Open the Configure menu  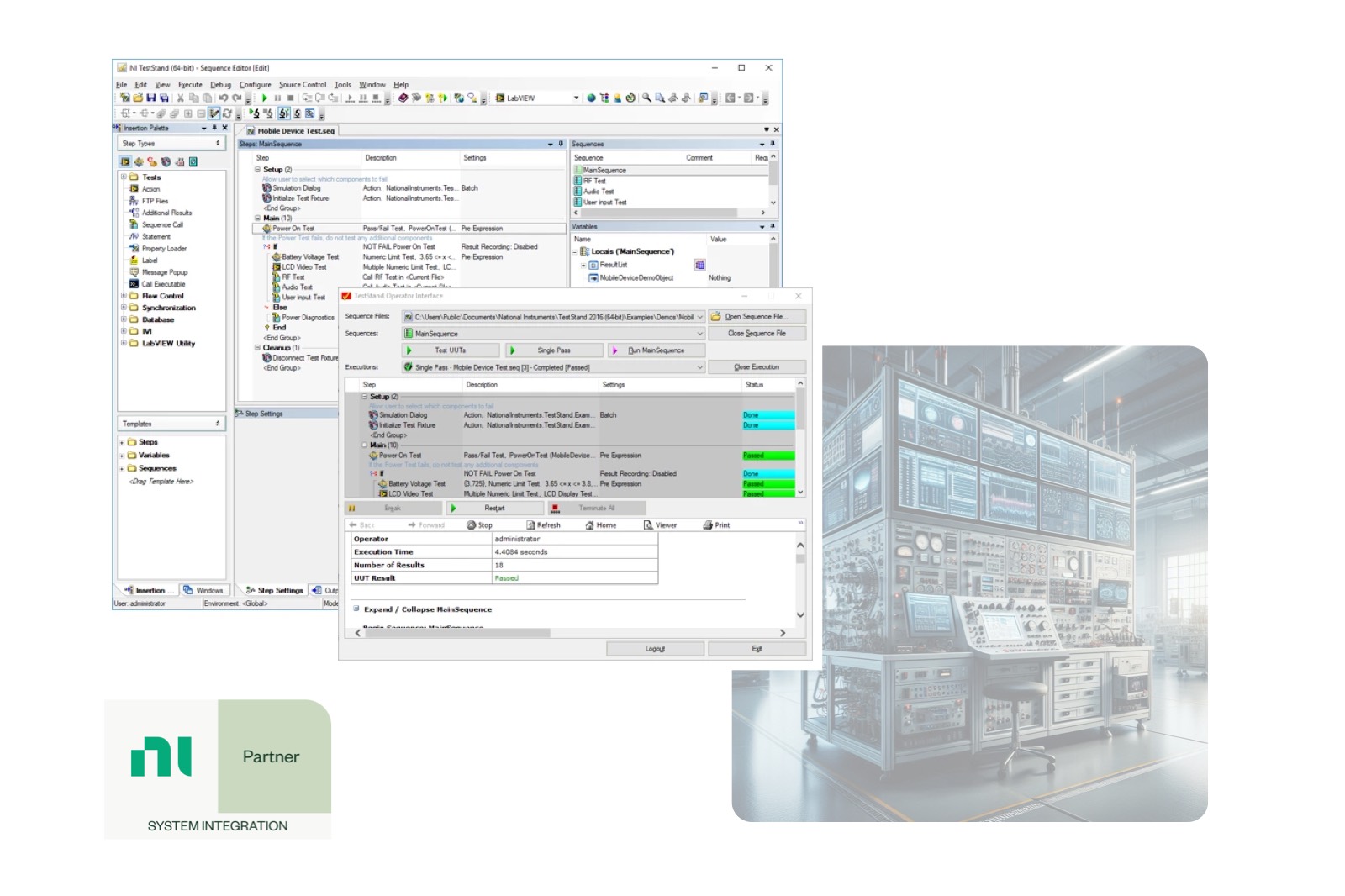point(255,85)
